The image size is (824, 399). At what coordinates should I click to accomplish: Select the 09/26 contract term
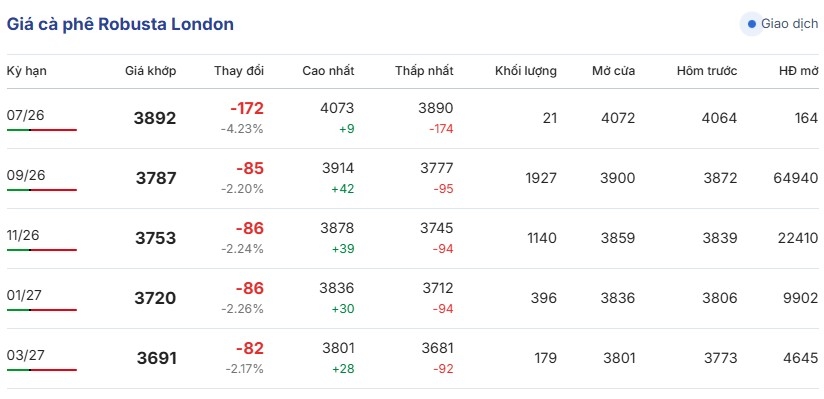[x=26, y=175]
